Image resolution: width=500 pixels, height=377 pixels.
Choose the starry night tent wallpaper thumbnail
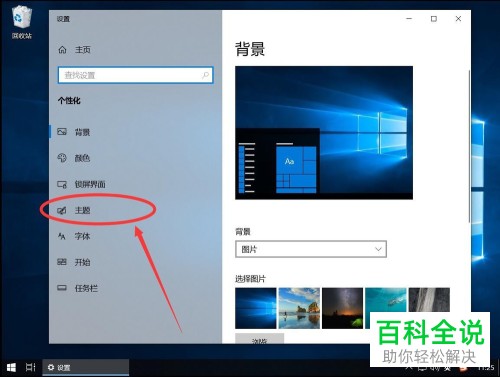coord(342,308)
